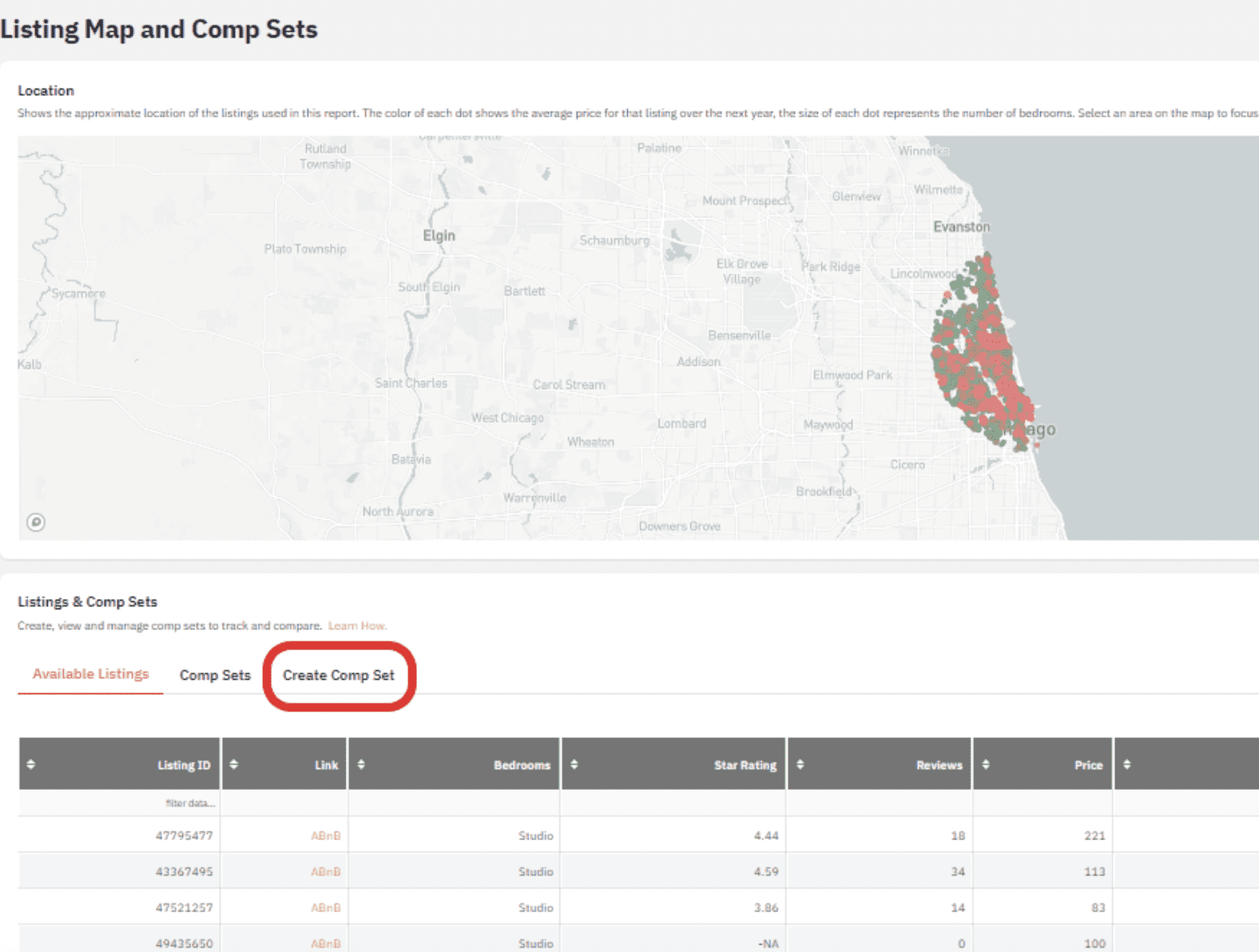This screenshot has width=1259, height=952.
Task: Sort by Listing ID column arrows
Action: (x=31, y=764)
